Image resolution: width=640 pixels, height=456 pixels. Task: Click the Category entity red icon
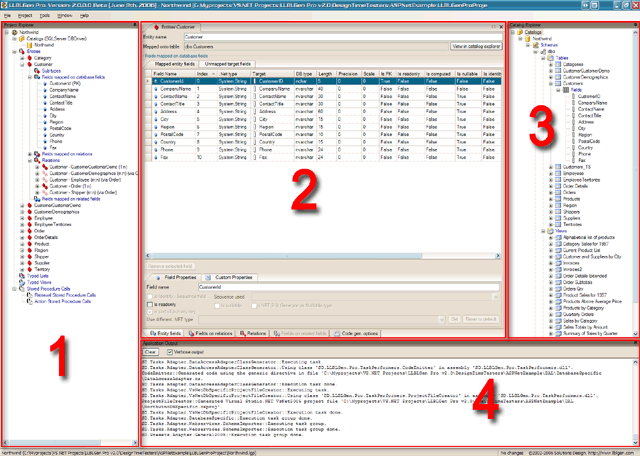click(x=29, y=58)
